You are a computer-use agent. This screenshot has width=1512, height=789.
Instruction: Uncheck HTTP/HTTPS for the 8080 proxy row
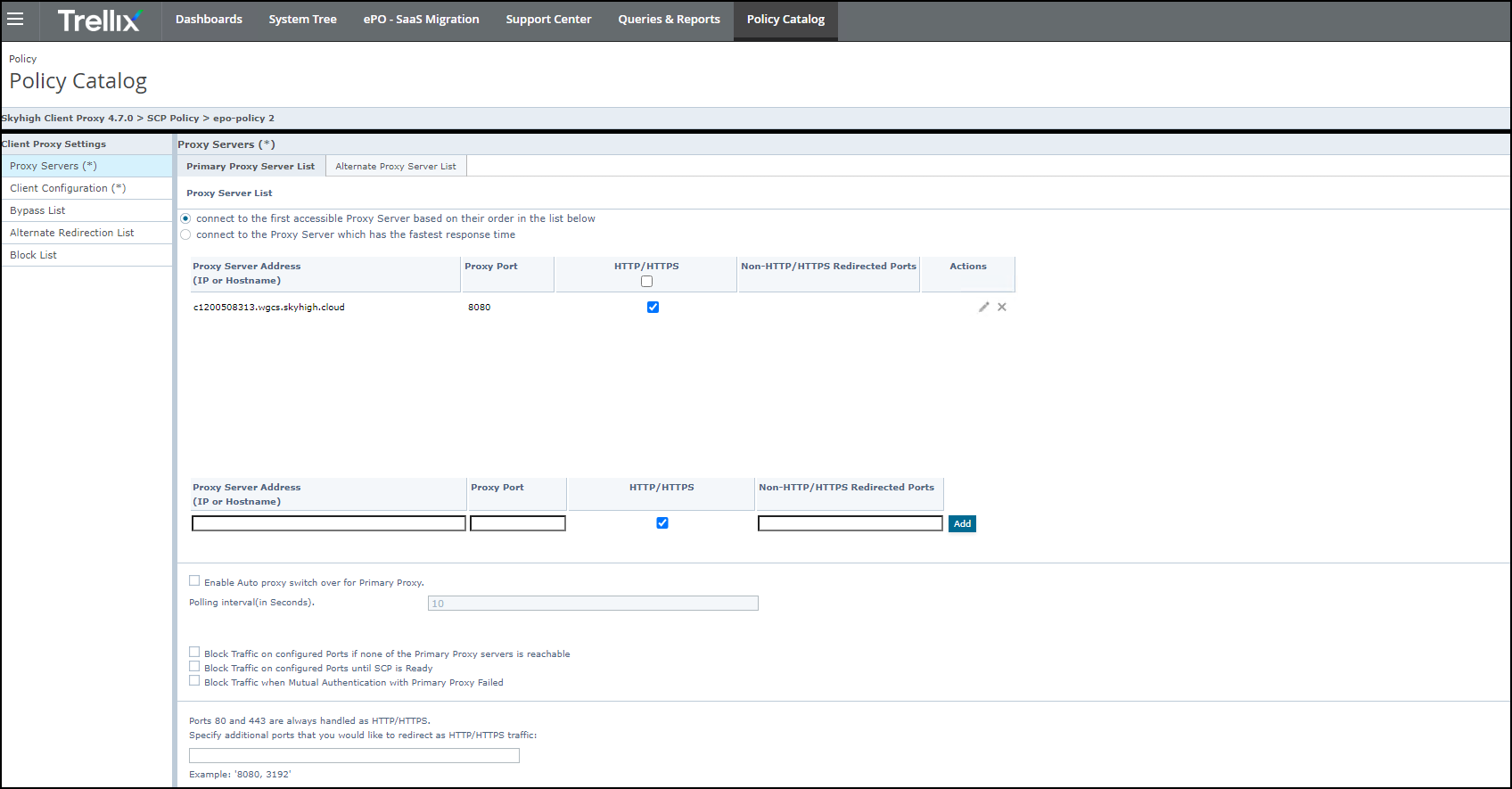click(x=653, y=307)
